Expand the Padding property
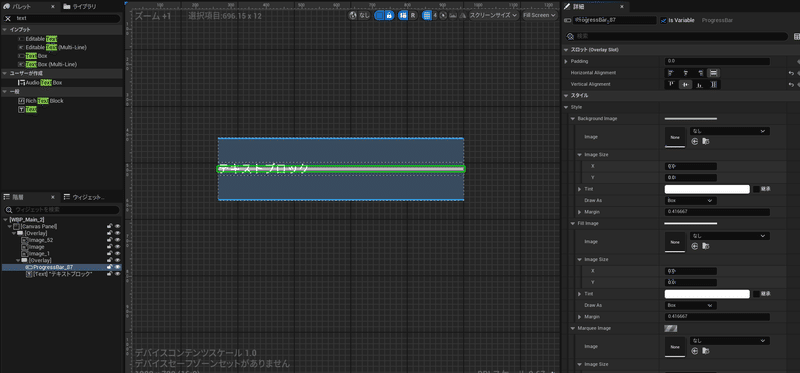 tap(566, 61)
